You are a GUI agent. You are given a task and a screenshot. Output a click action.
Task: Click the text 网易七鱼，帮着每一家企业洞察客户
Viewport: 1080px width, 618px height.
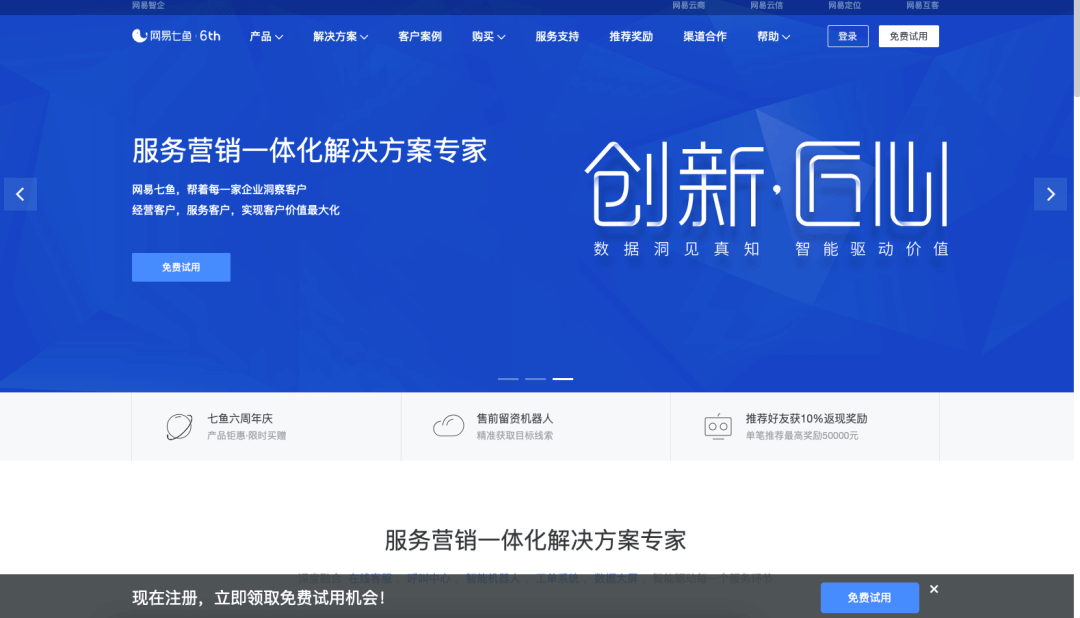point(219,189)
